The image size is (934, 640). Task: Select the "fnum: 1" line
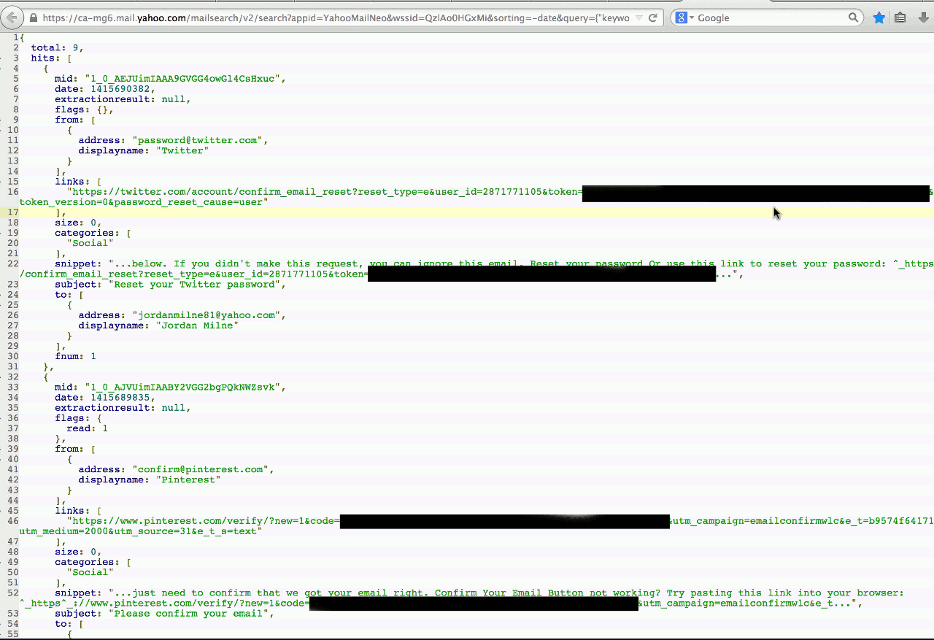click(x=75, y=356)
